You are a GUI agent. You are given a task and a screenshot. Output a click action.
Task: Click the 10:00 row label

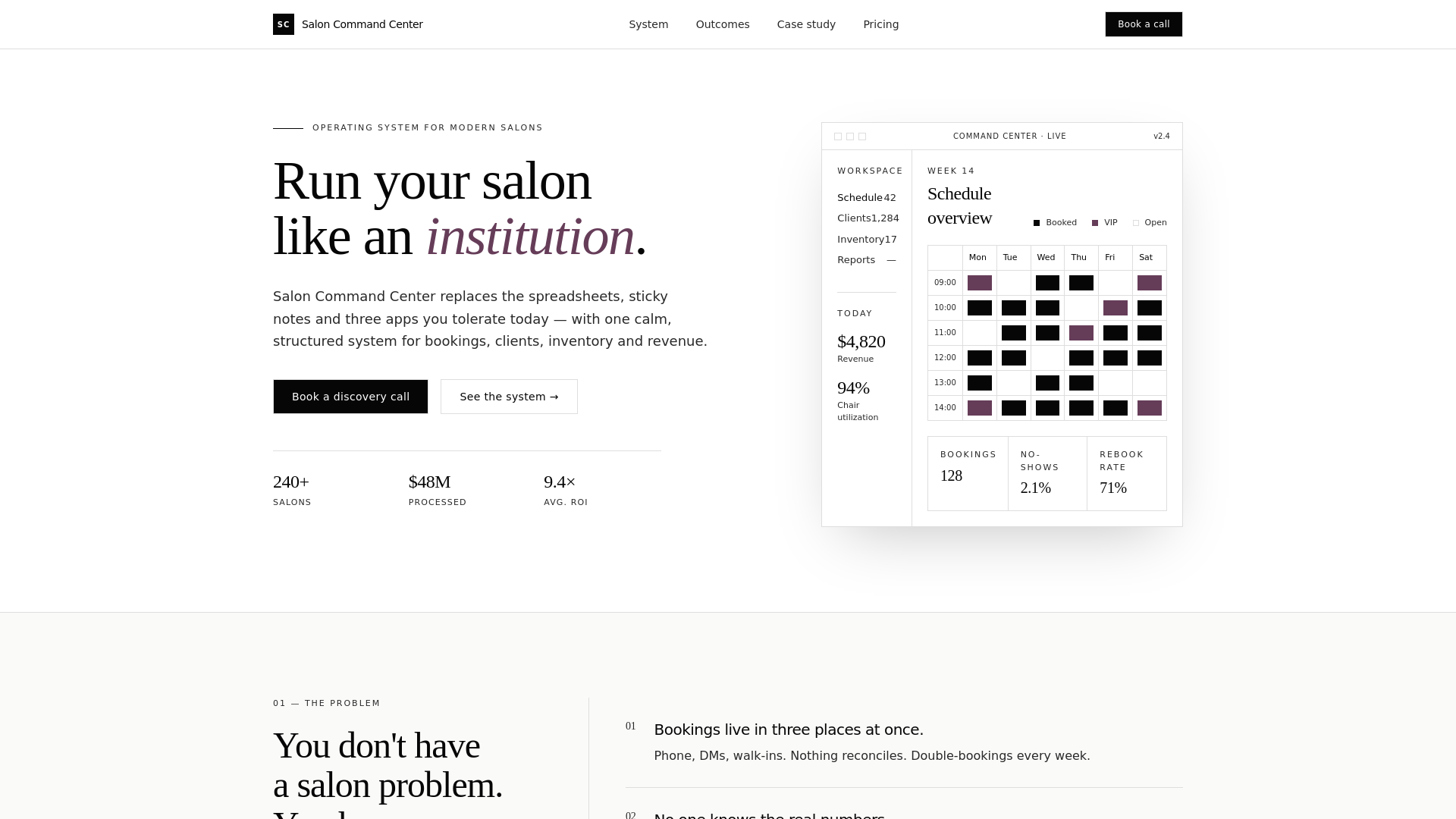pos(945,308)
